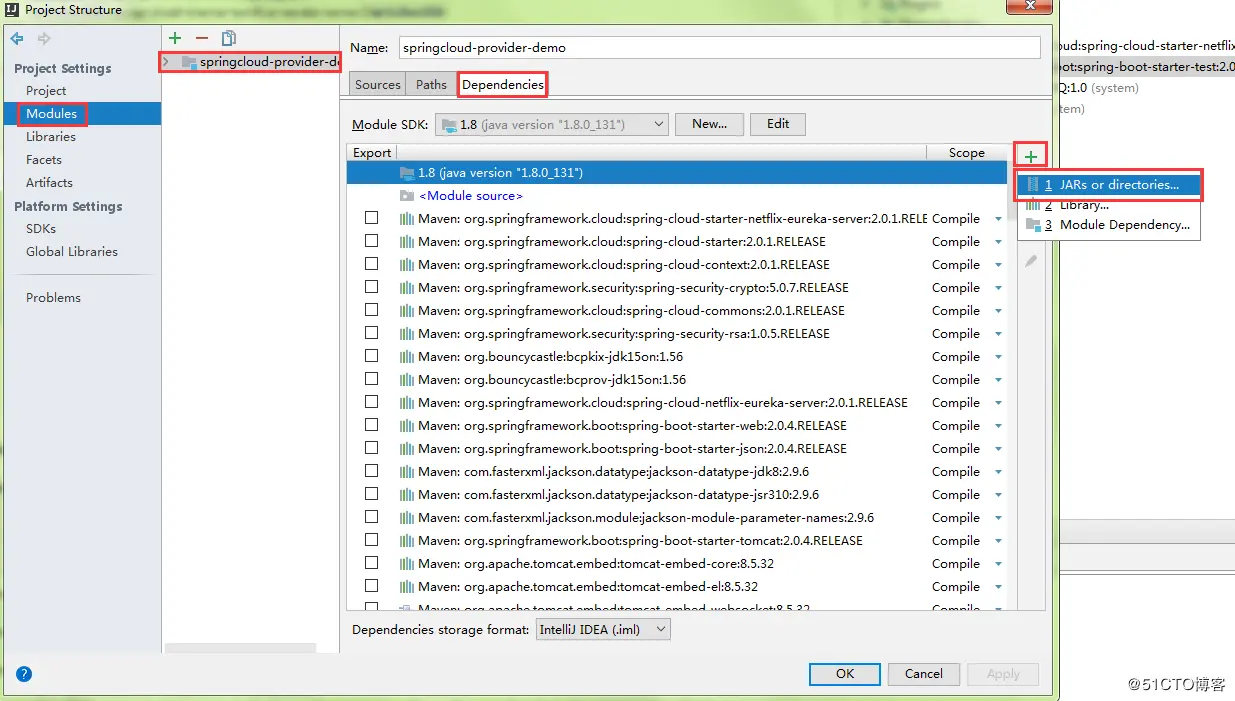Click the module Name input field
The height and width of the screenshot is (701, 1235).
720,48
